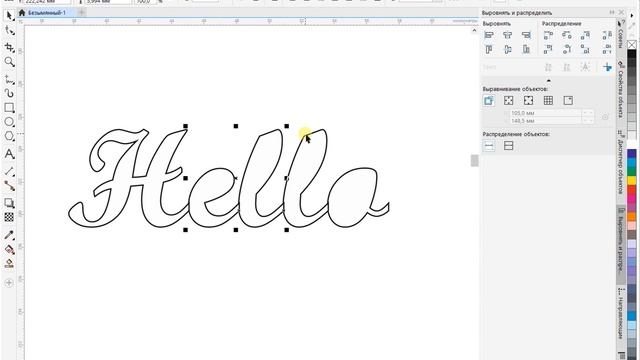Collapse the Выровнять и распределить docker
This screenshot has height=360, width=640.
point(612,13)
